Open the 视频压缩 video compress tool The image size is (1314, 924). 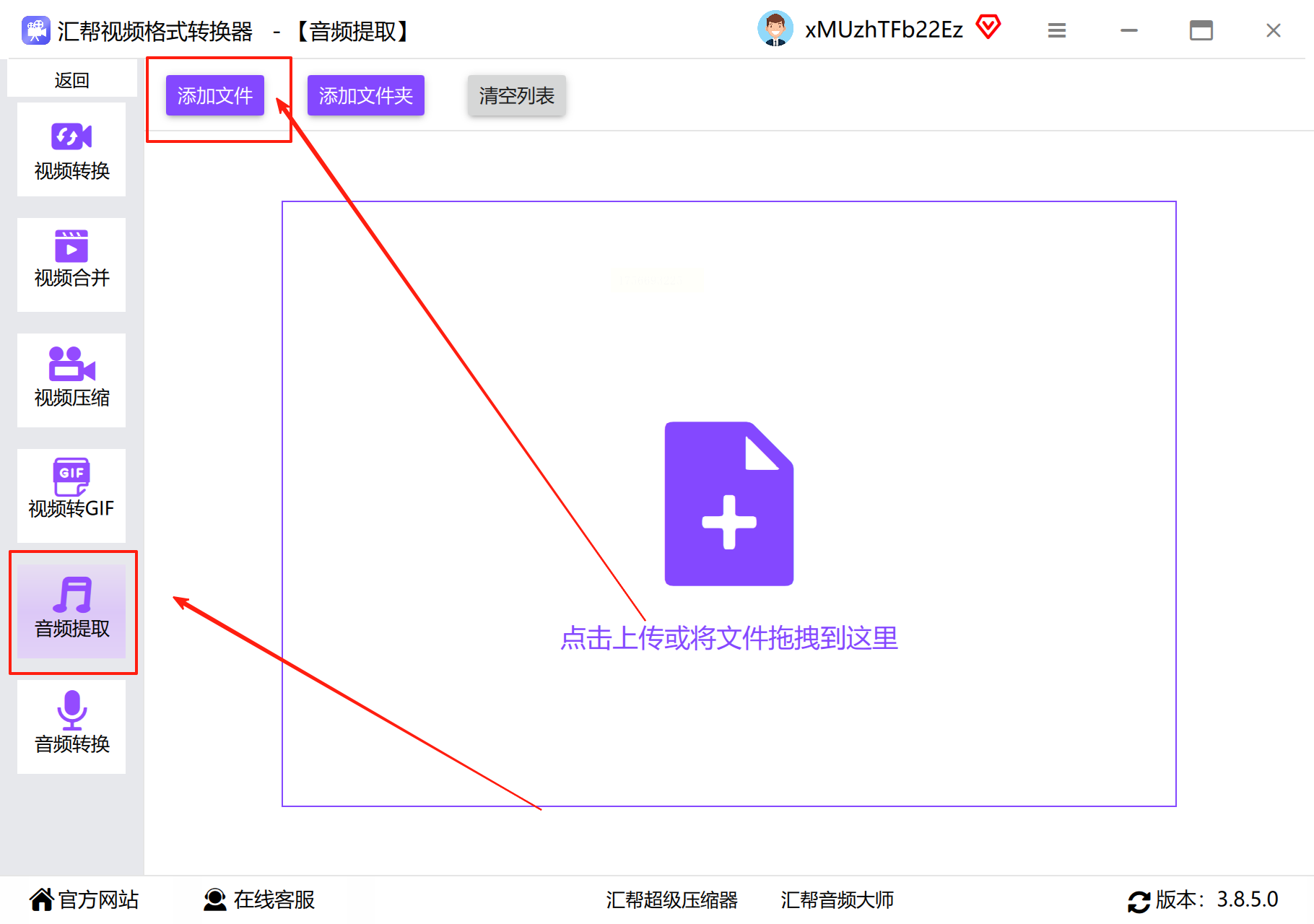(71, 380)
